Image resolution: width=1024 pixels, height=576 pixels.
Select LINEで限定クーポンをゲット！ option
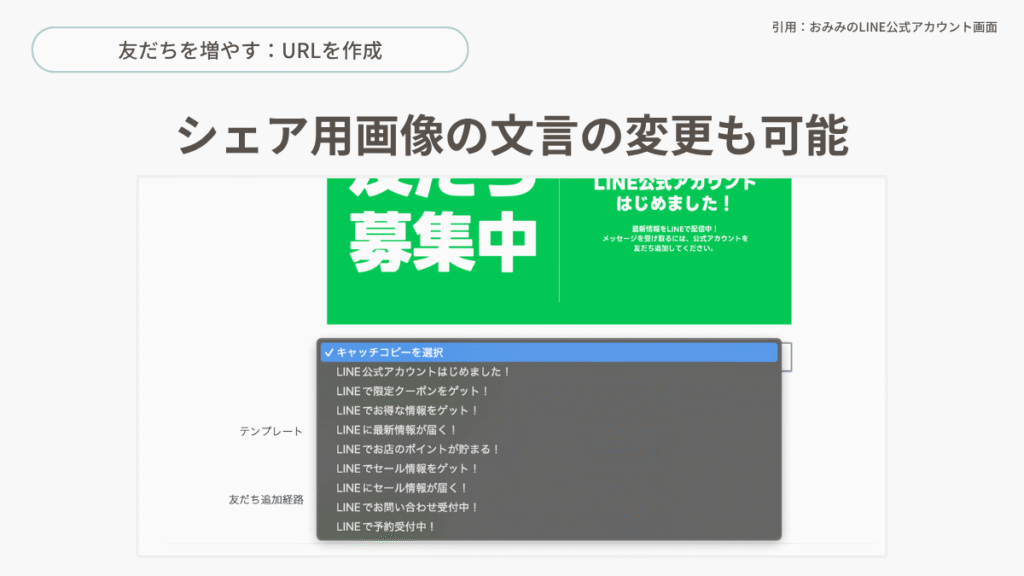(413, 391)
